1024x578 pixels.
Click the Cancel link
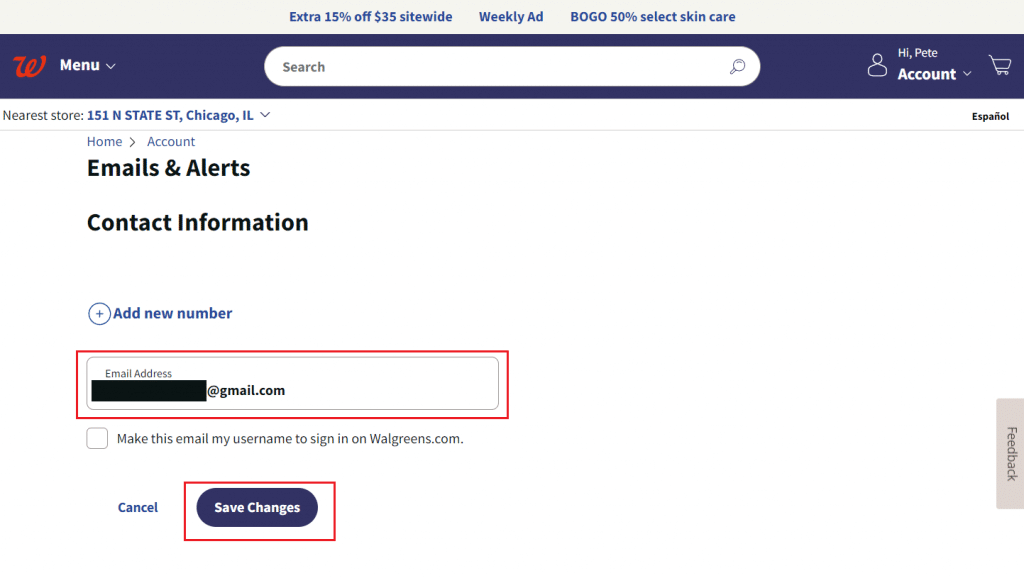click(138, 508)
